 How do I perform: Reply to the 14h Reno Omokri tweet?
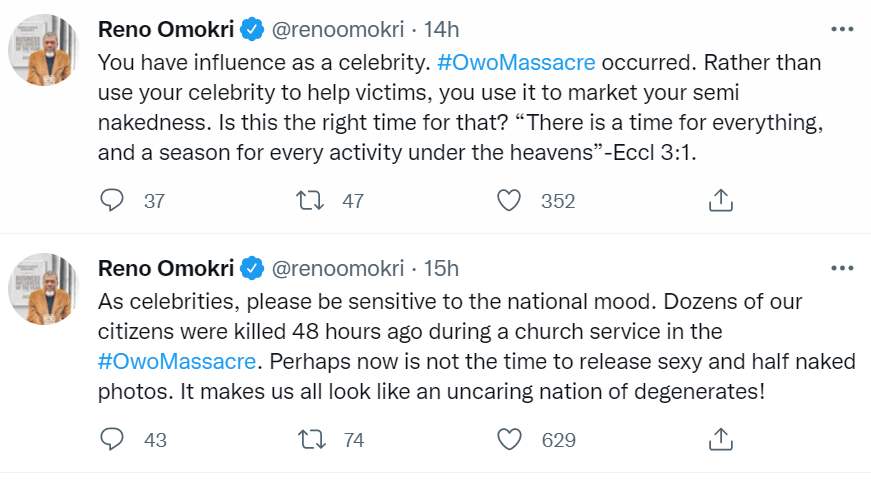(113, 201)
